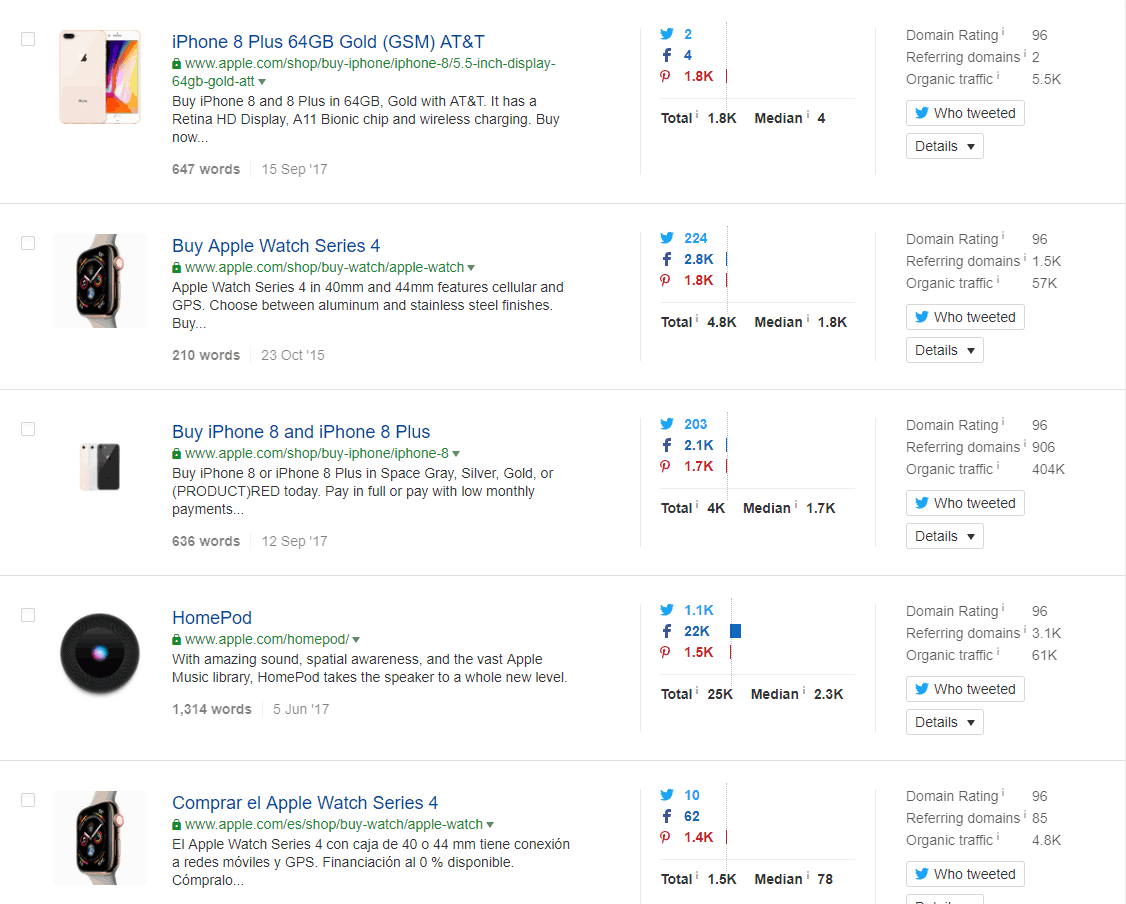Click the HomePod product thumbnail
Screen dimensions: 1126x904
coord(100,654)
